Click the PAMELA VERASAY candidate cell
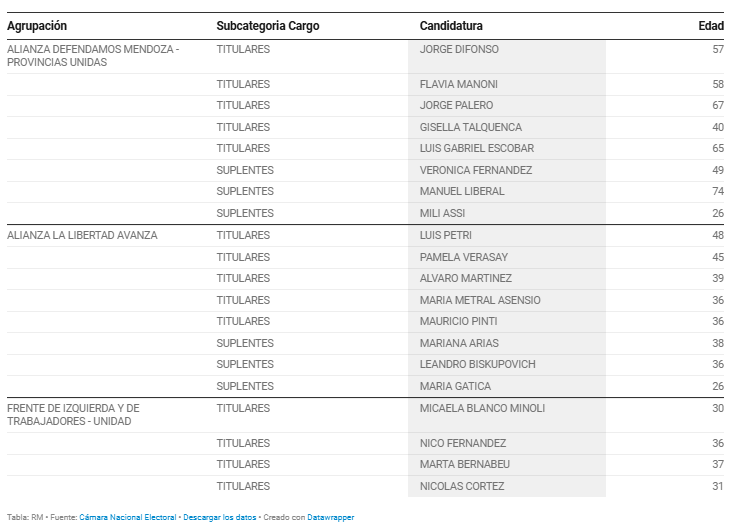Screen dimensions: 734x526 tap(464, 257)
